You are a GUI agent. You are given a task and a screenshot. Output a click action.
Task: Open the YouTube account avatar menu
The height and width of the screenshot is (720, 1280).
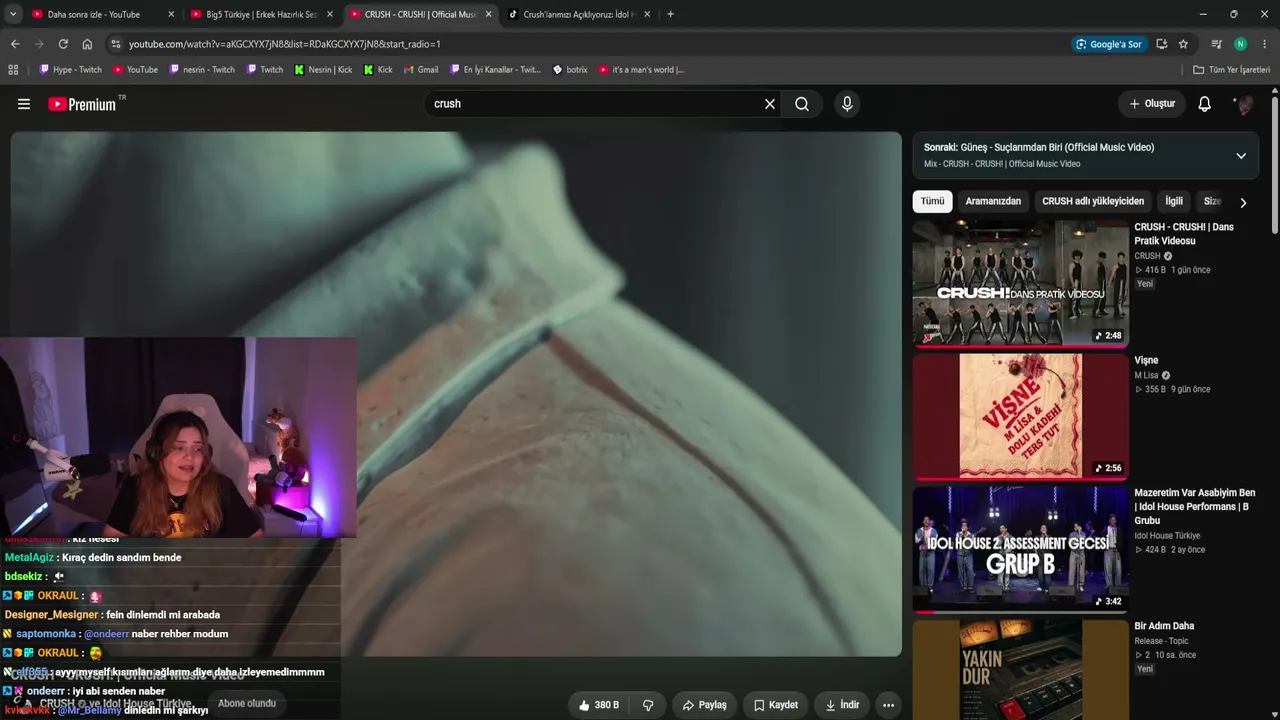point(1244,104)
